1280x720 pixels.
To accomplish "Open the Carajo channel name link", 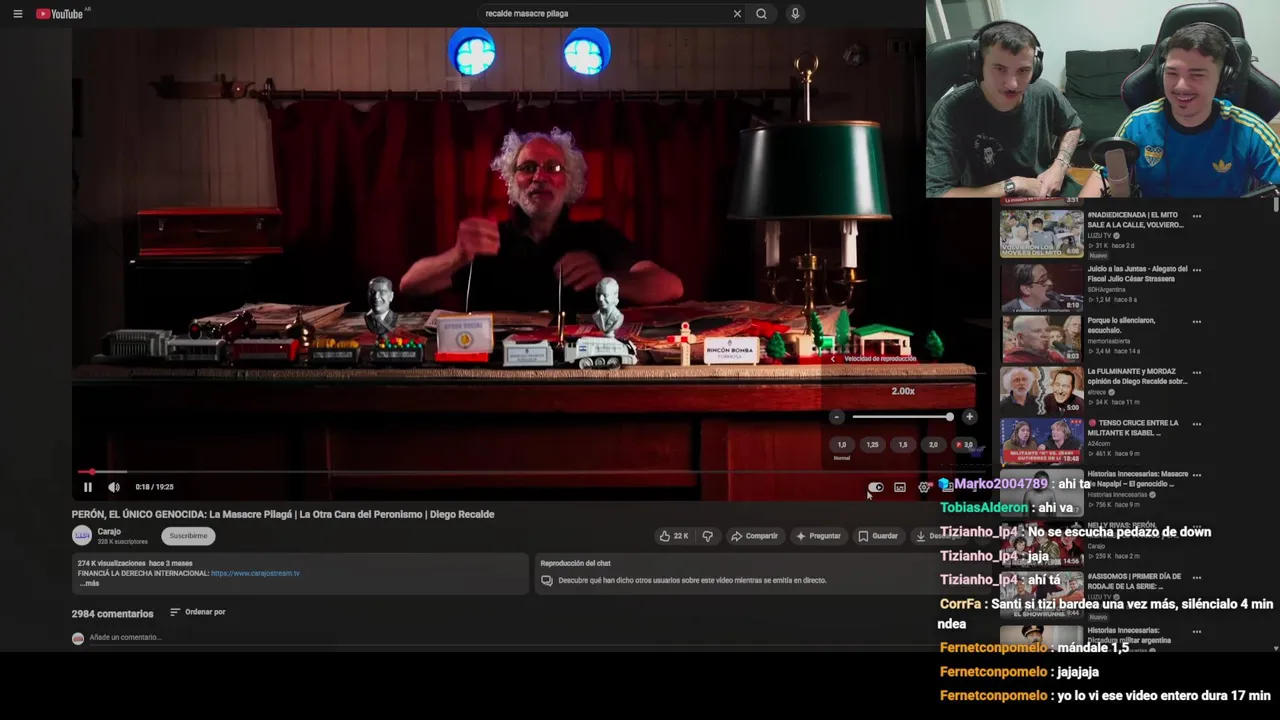I will point(109,531).
